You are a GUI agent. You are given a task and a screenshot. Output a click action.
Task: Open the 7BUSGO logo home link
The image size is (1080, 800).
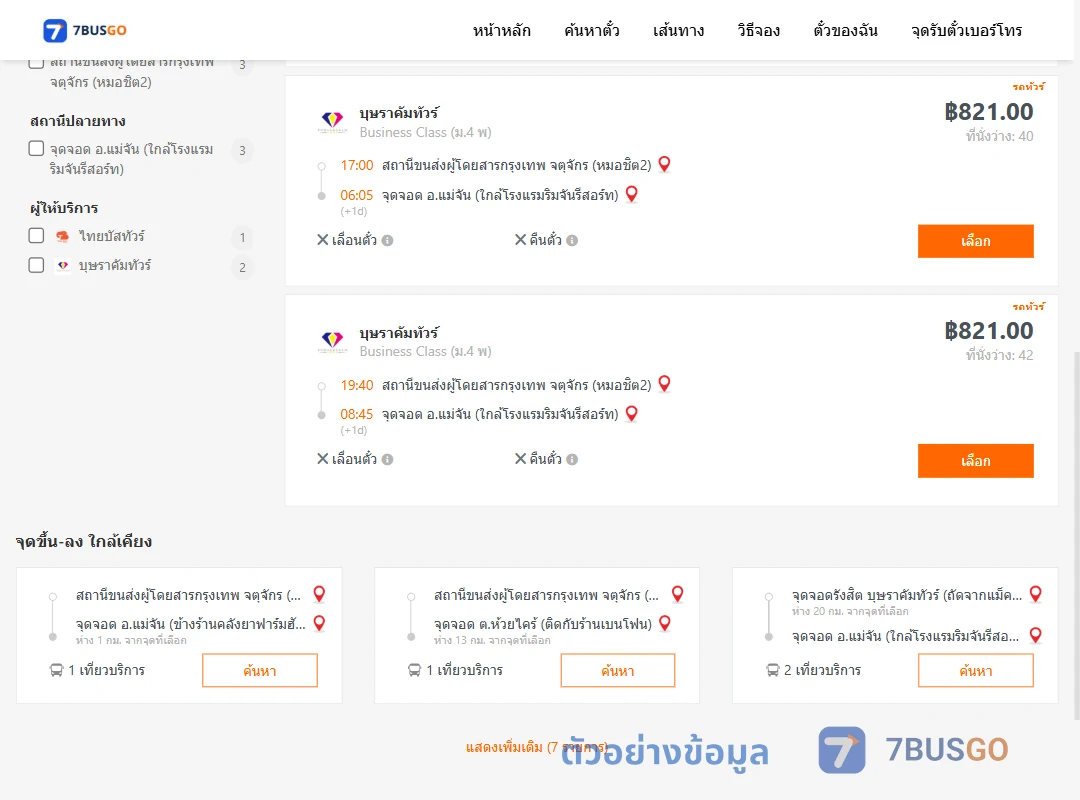point(85,30)
